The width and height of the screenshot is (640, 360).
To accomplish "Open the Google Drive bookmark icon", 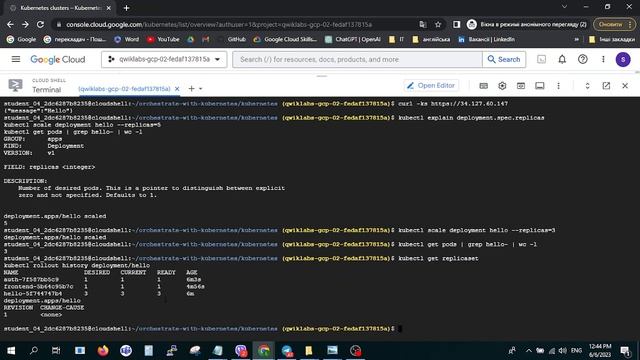I will pos(191,39).
